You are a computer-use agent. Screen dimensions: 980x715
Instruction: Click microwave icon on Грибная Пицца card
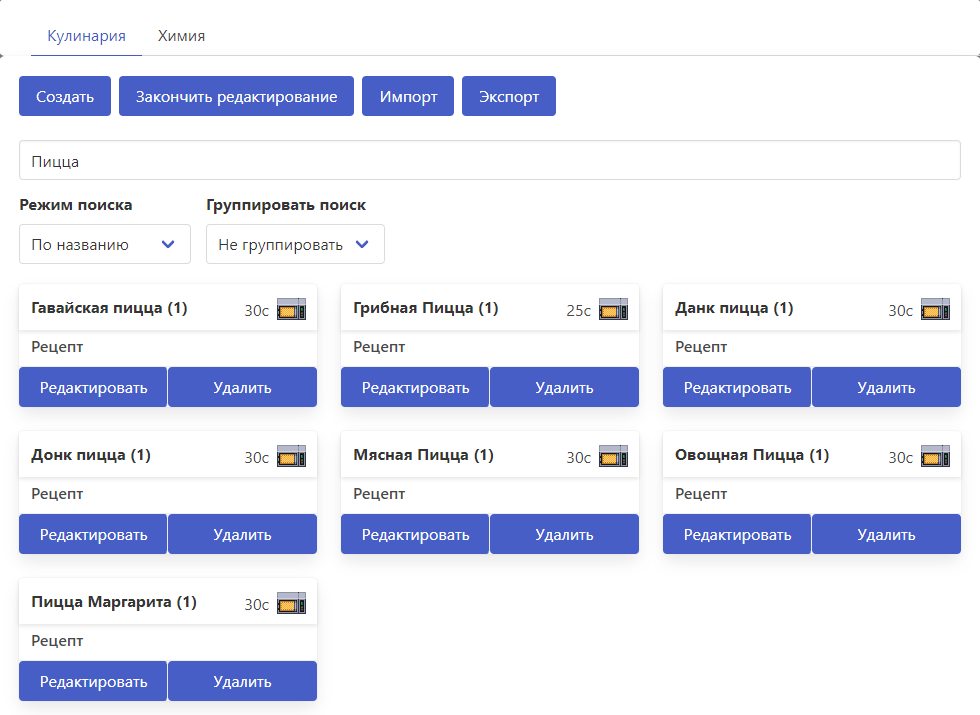tap(613, 309)
